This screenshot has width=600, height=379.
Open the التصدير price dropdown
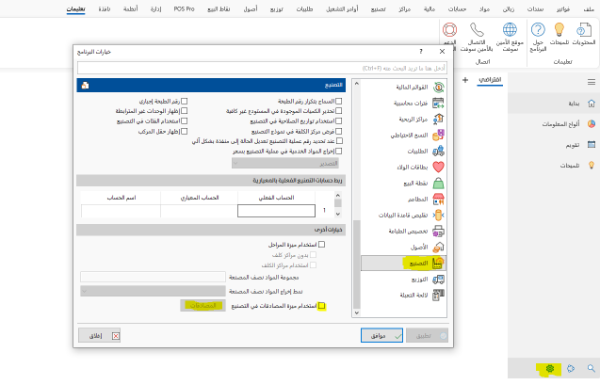coord(285,163)
